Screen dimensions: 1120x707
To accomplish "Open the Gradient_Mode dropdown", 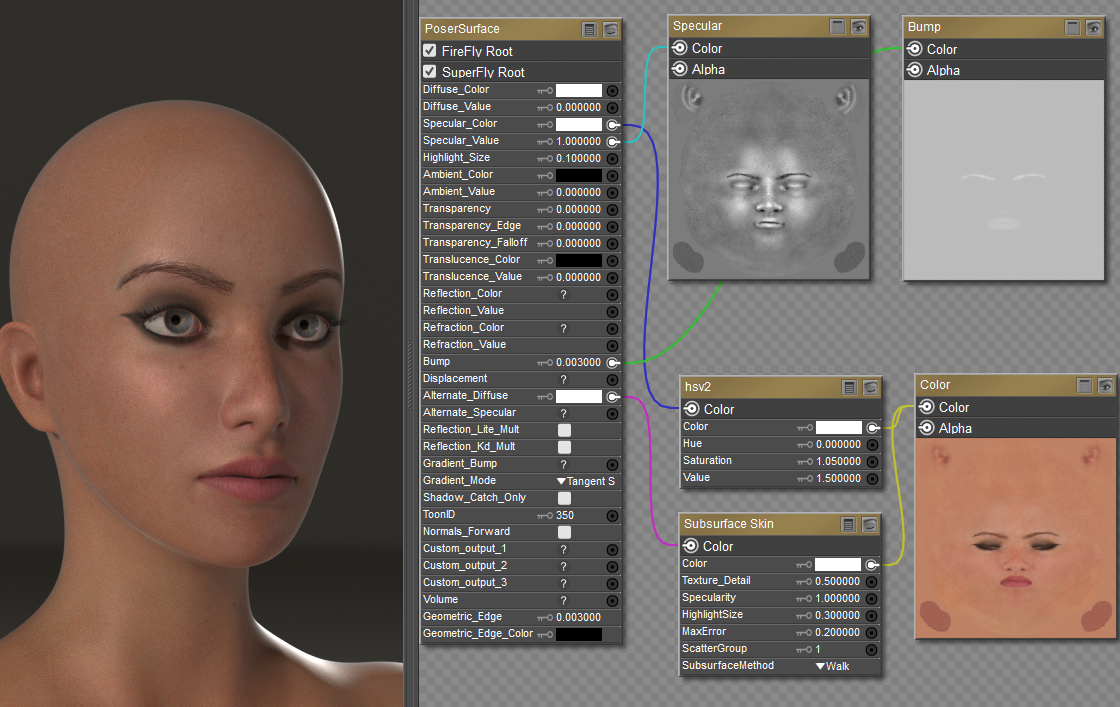I will click(586, 481).
